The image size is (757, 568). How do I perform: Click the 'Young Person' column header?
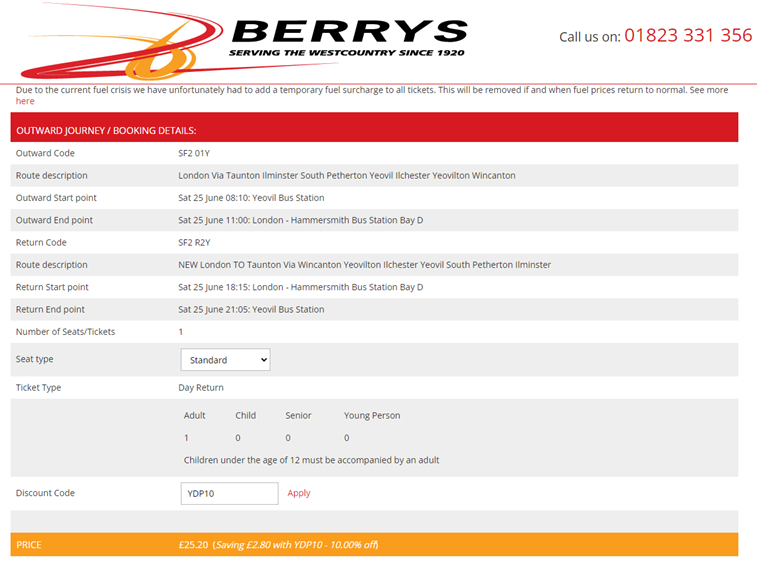click(x=372, y=416)
